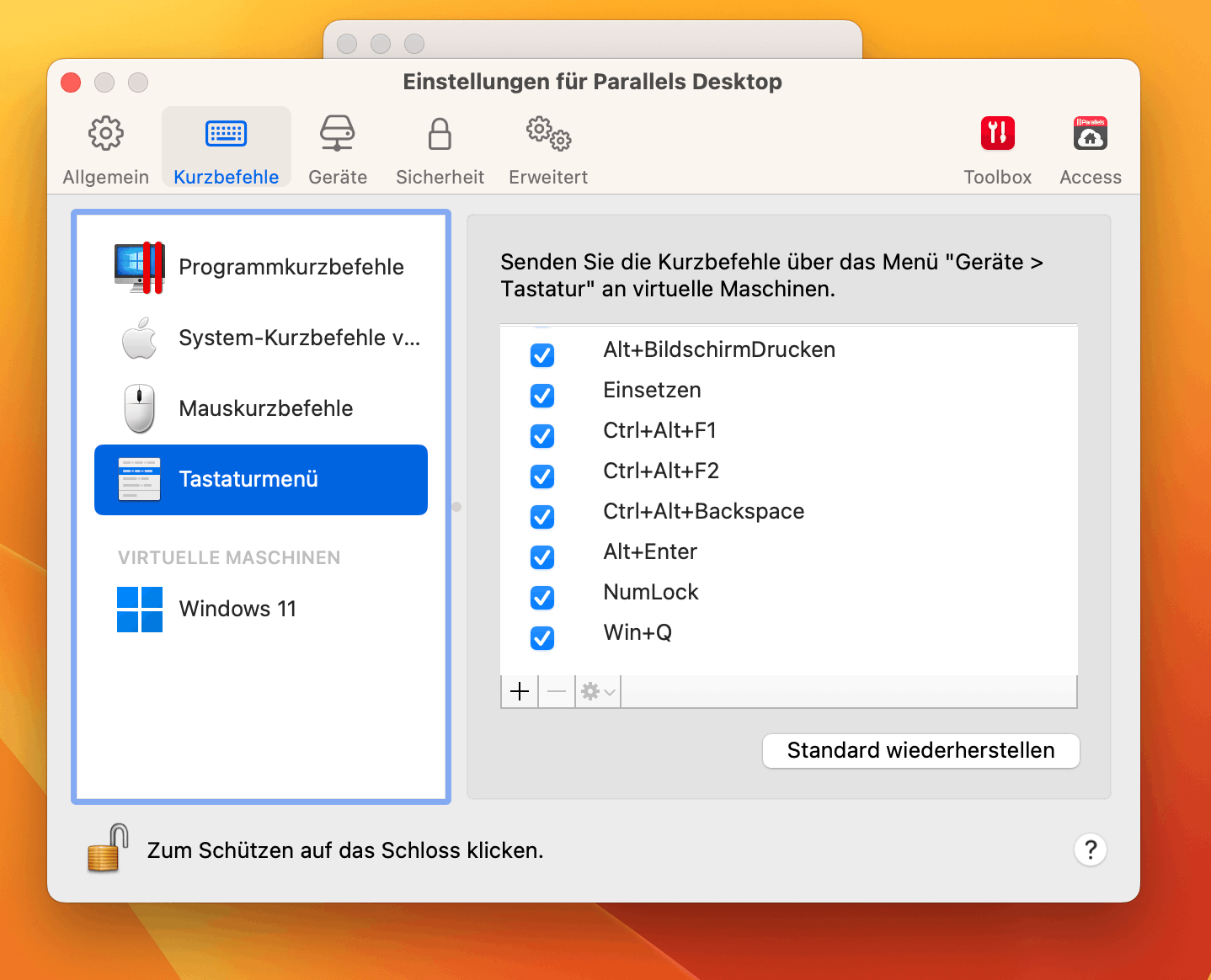Disable the Ctrl+Alt+Backspace checkbox
Viewport: 1211px width, 980px height.
click(542, 517)
